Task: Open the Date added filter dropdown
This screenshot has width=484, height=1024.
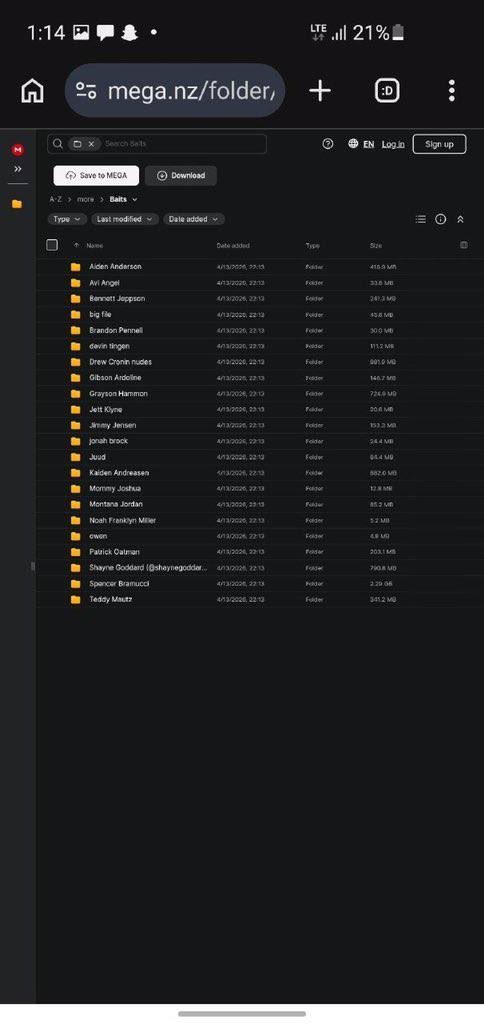Action: [x=193, y=219]
